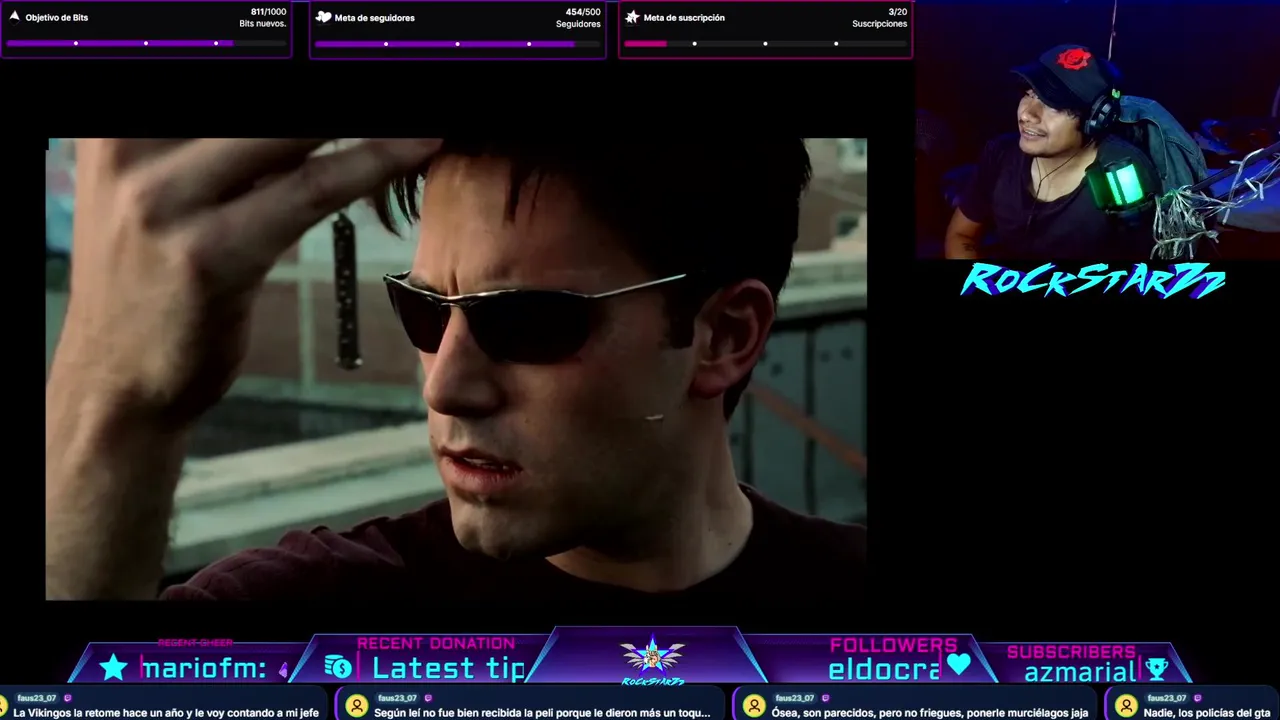Click the star icon beside Meta de suscripción
1280x720 pixels.
click(x=632, y=17)
